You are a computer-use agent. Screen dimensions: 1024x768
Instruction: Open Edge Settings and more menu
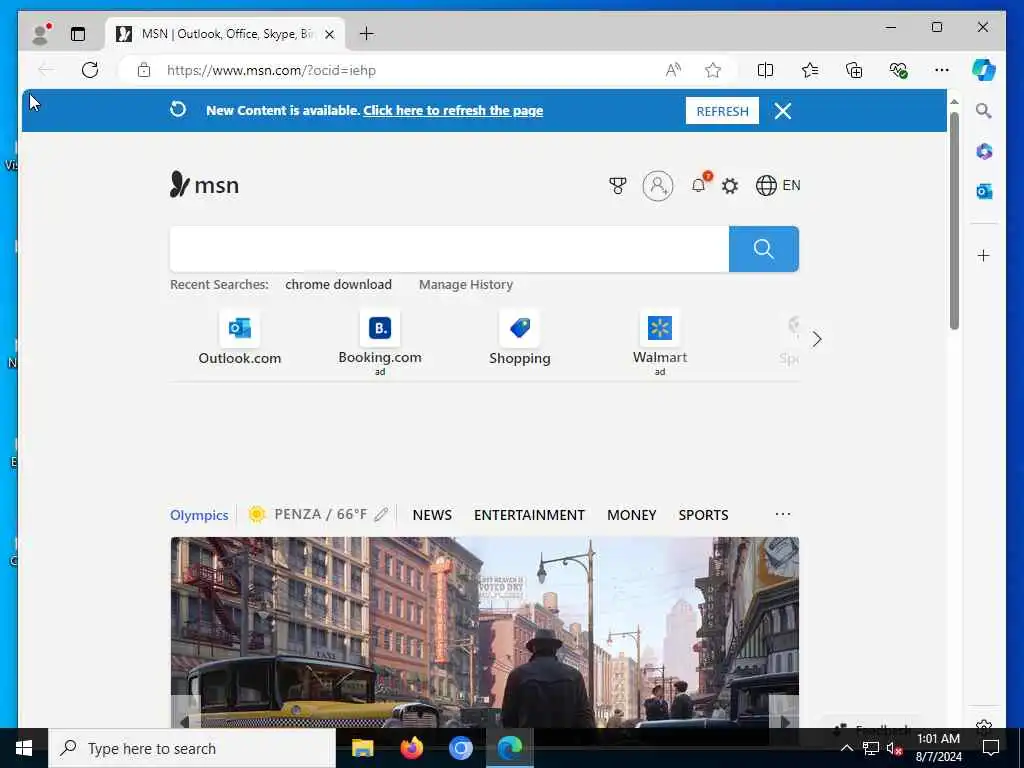point(942,70)
